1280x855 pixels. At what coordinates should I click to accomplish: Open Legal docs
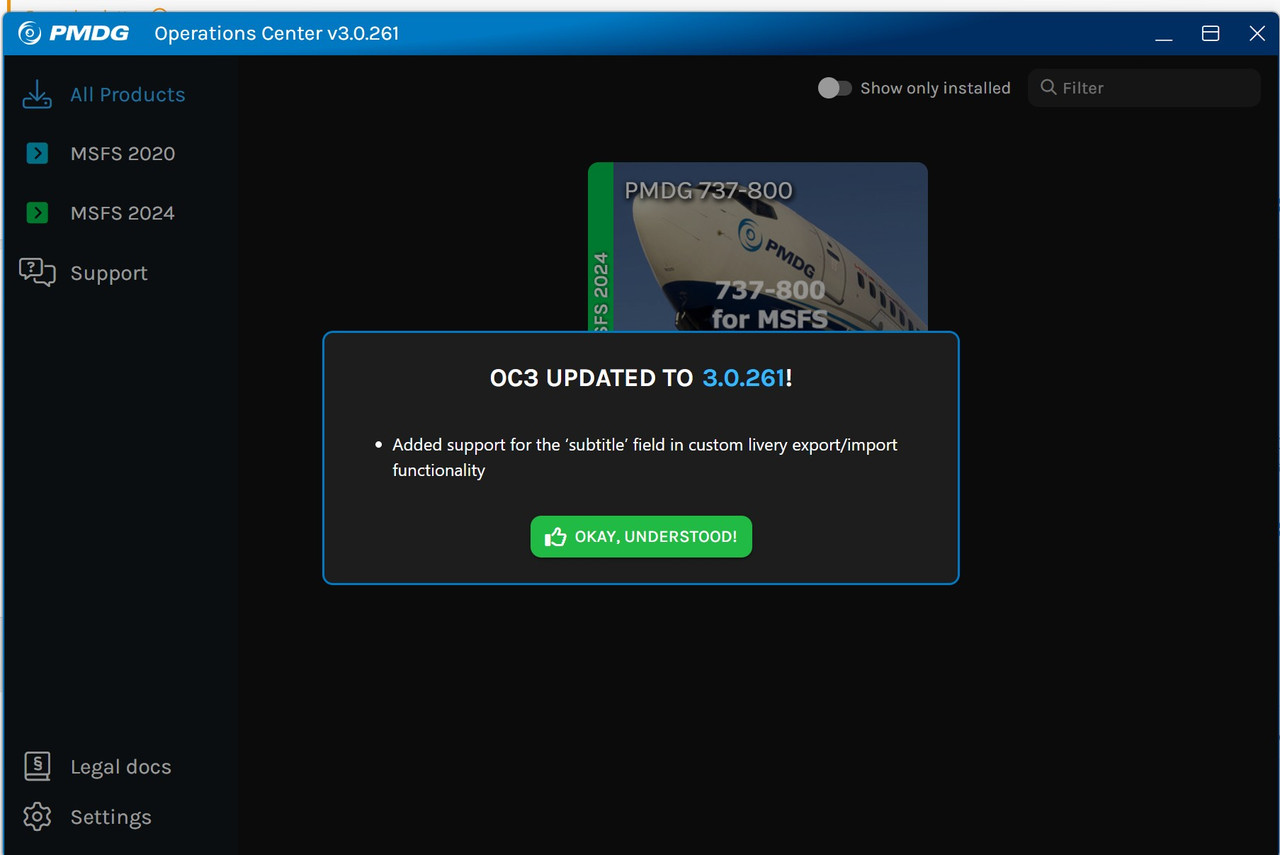pyautogui.click(x=121, y=767)
